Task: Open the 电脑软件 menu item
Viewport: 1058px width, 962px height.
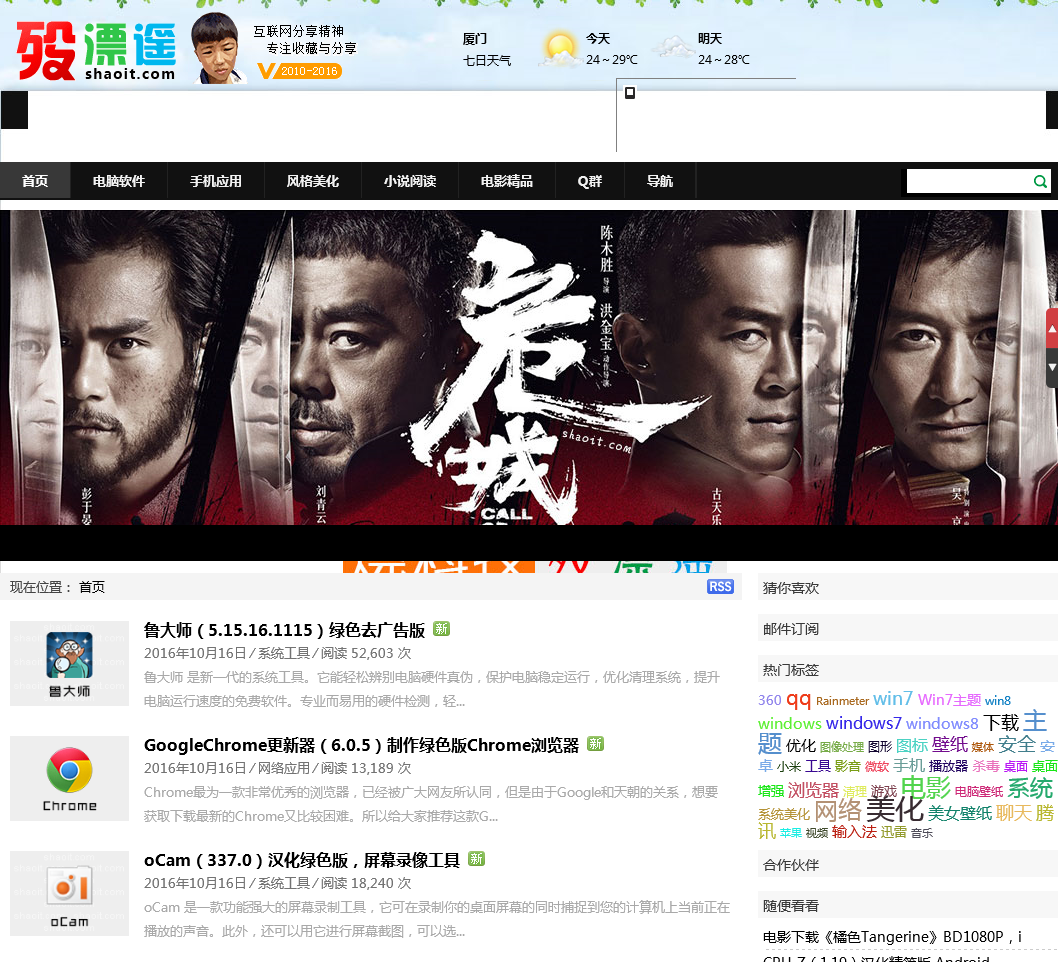Action: 119,181
